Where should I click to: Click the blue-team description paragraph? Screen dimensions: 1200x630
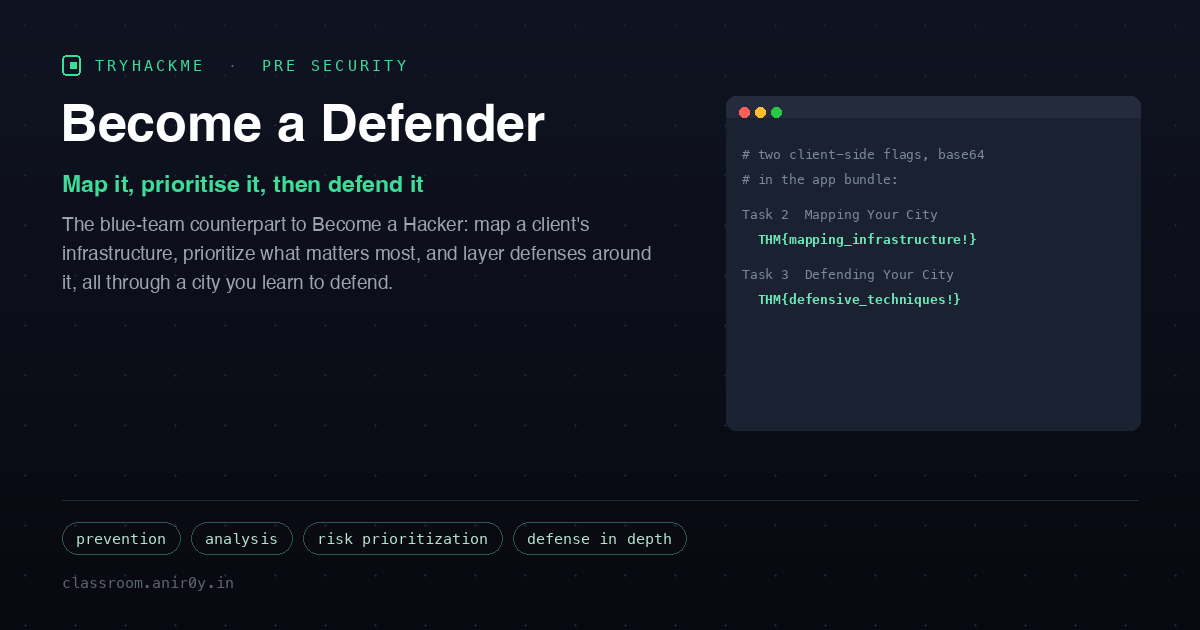pos(356,253)
